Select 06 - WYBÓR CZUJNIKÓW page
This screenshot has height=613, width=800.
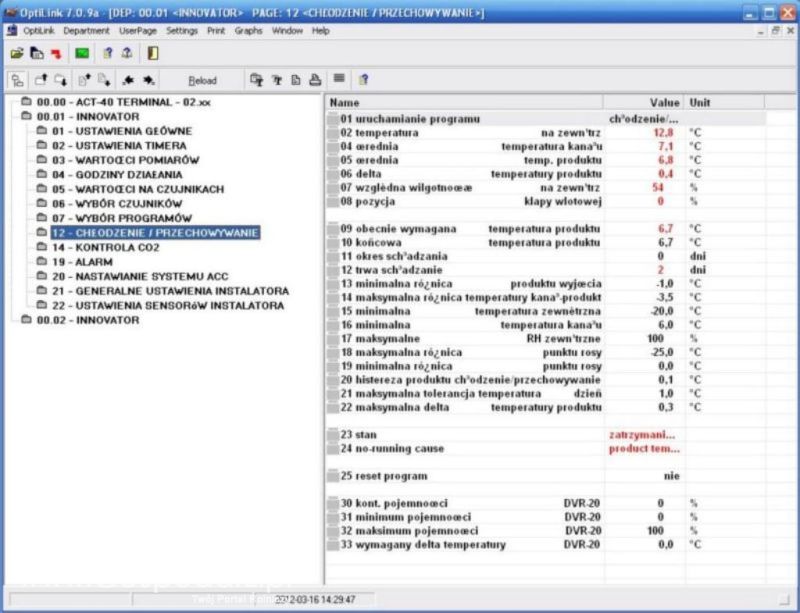[117, 204]
